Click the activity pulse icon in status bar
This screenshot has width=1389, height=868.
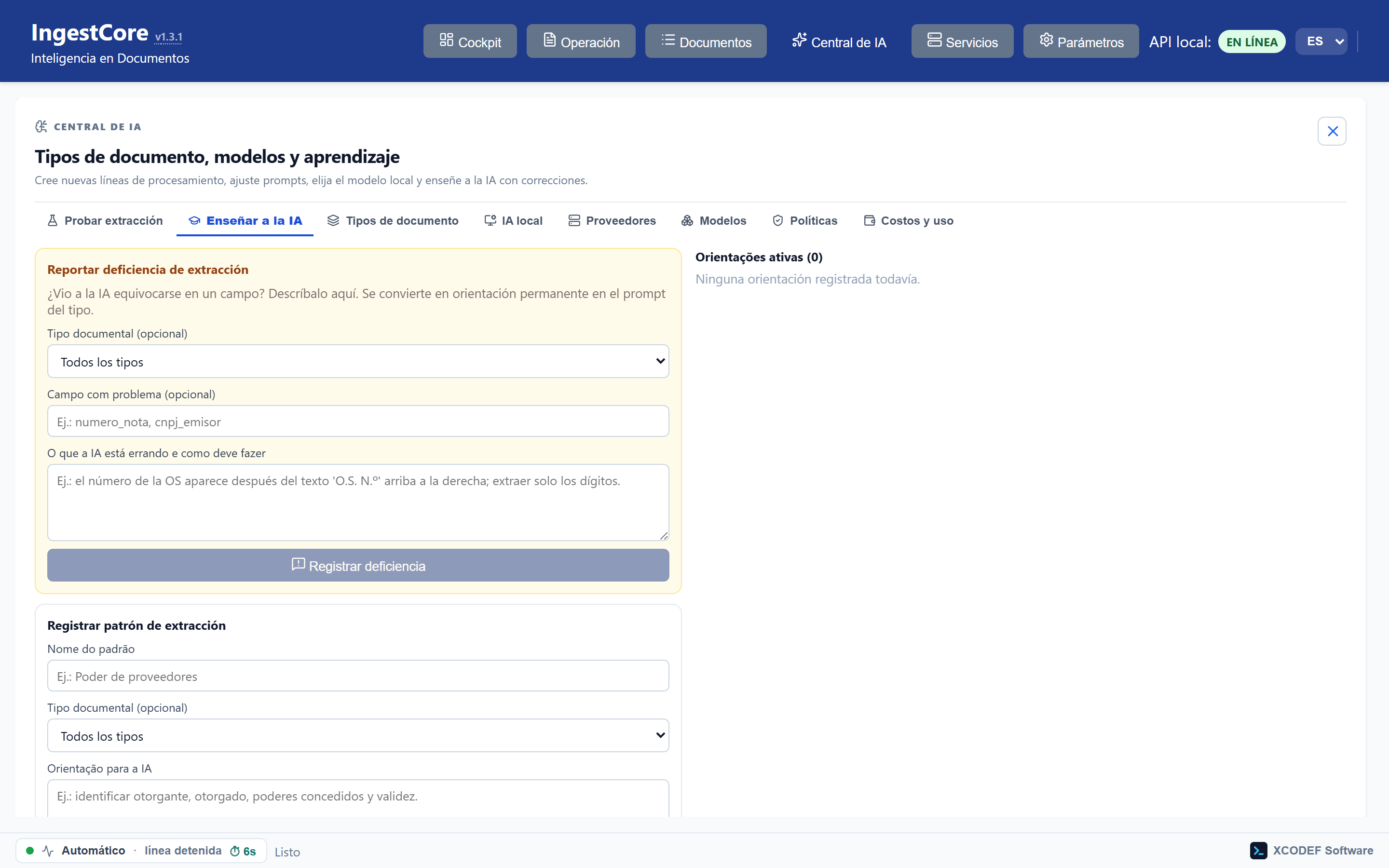click(x=48, y=851)
